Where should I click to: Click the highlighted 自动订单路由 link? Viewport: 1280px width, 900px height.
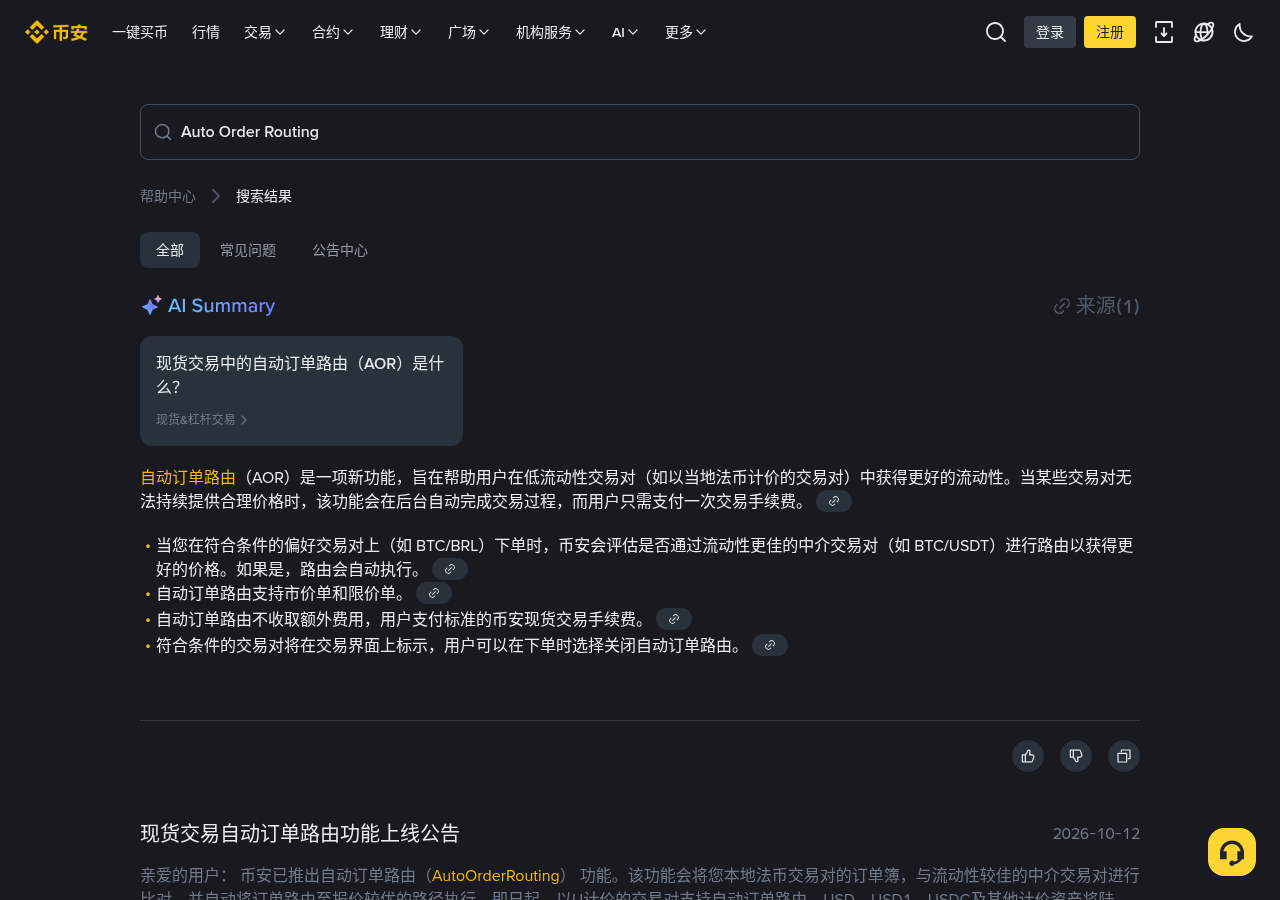coord(188,477)
